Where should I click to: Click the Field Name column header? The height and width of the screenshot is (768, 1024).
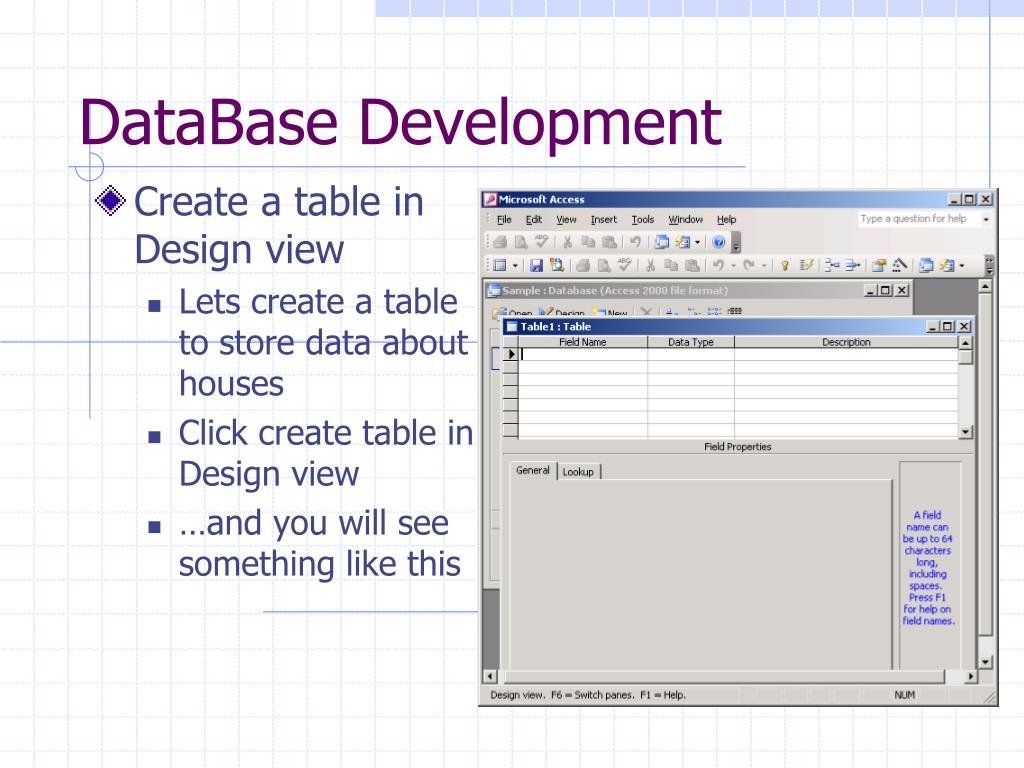(x=583, y=342)
